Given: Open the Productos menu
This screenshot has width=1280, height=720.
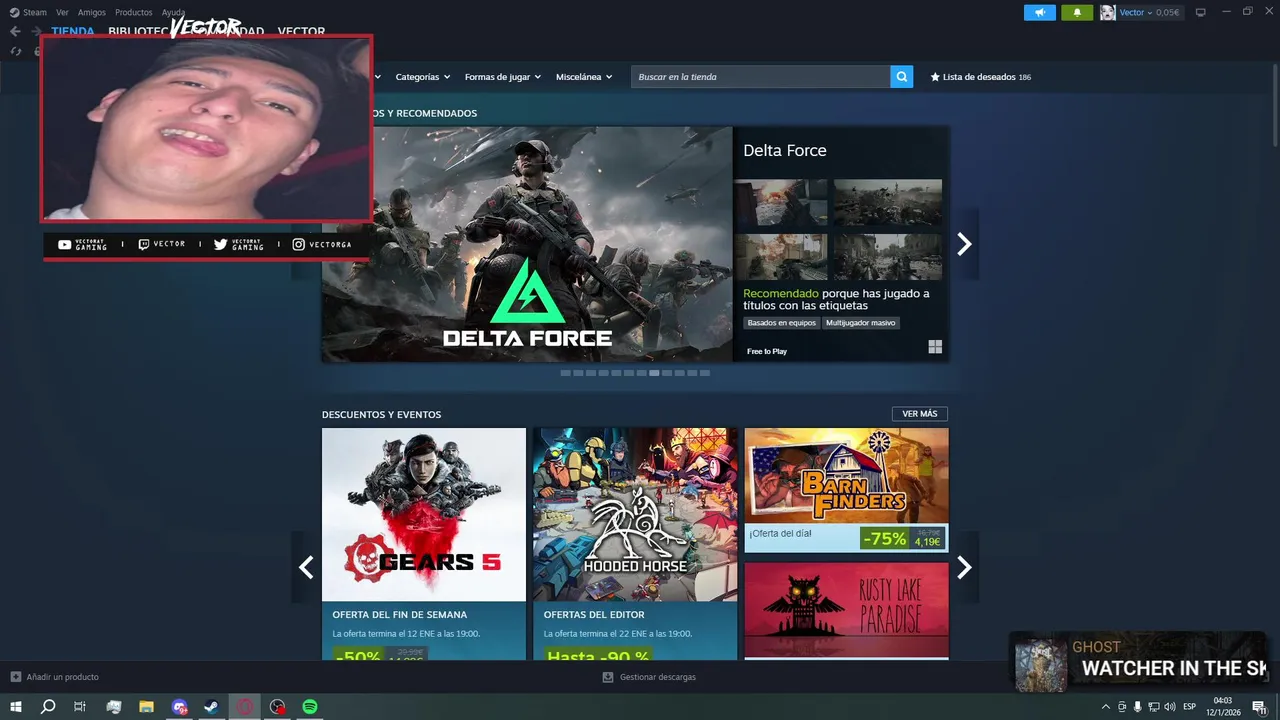Looking at the screenshot, I should [x=134, y=12].
